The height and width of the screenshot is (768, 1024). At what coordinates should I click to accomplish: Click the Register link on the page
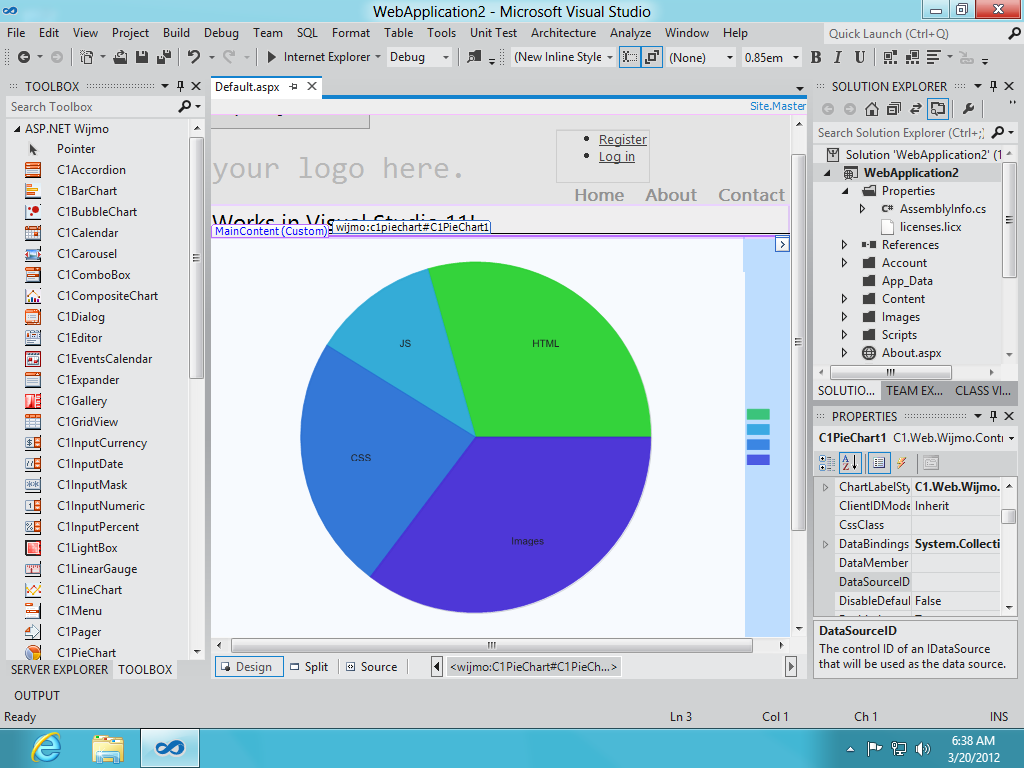pyautogui.click(x=622, y=139)
